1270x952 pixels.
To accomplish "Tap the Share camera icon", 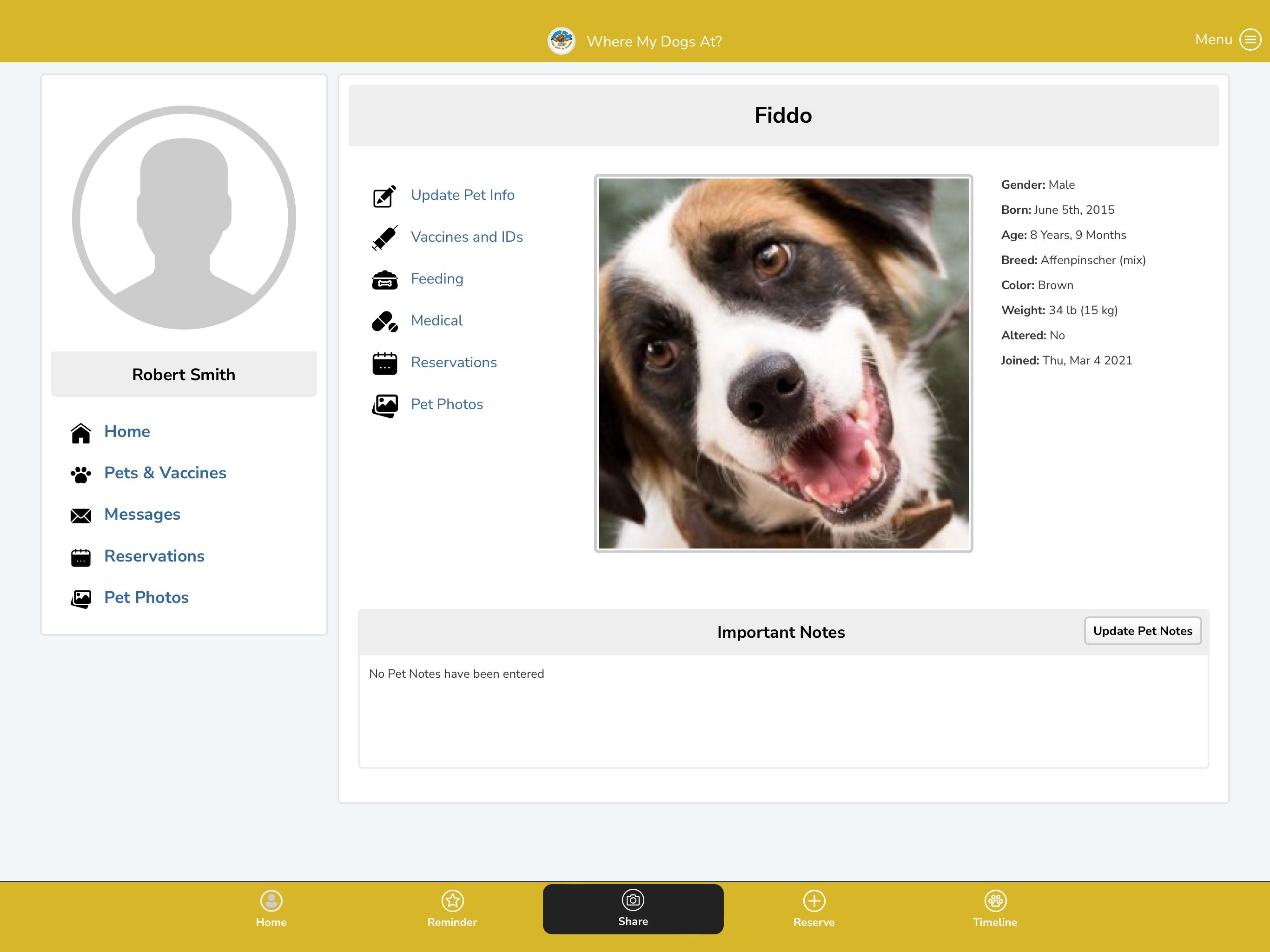I will pyautogui.click(x=633, y=900).
